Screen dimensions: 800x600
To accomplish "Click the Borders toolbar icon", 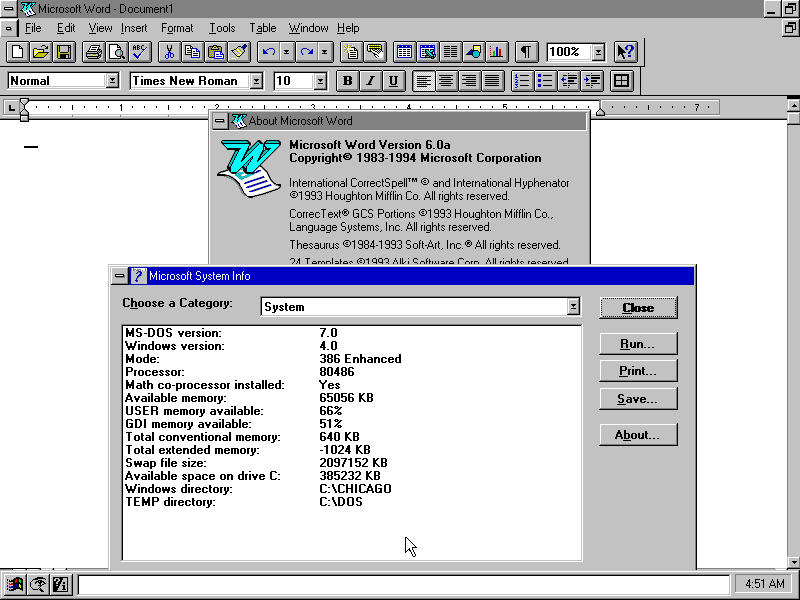I will pyautogui.click(x=621, y=81).
